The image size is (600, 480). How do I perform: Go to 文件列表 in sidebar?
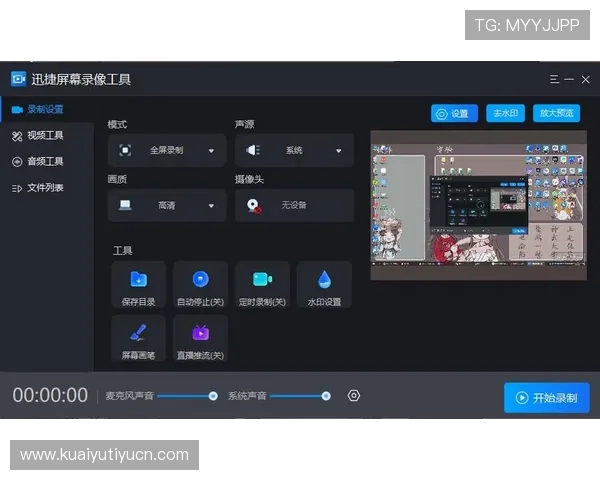point(47,188)
